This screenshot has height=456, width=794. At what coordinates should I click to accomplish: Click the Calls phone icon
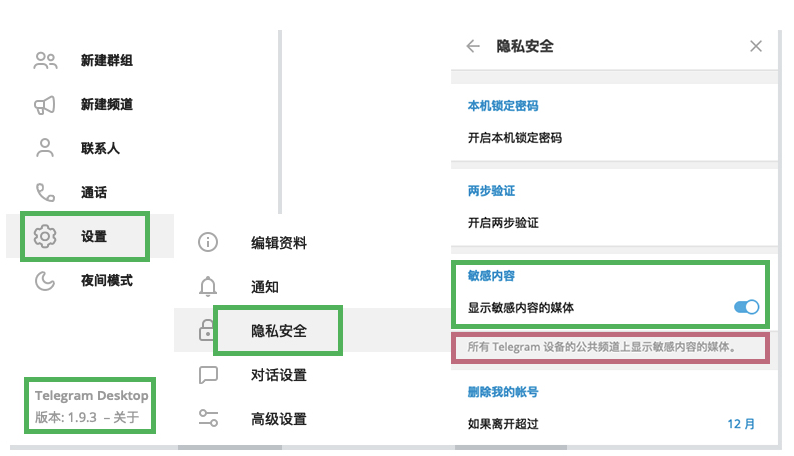click(45, 193)
